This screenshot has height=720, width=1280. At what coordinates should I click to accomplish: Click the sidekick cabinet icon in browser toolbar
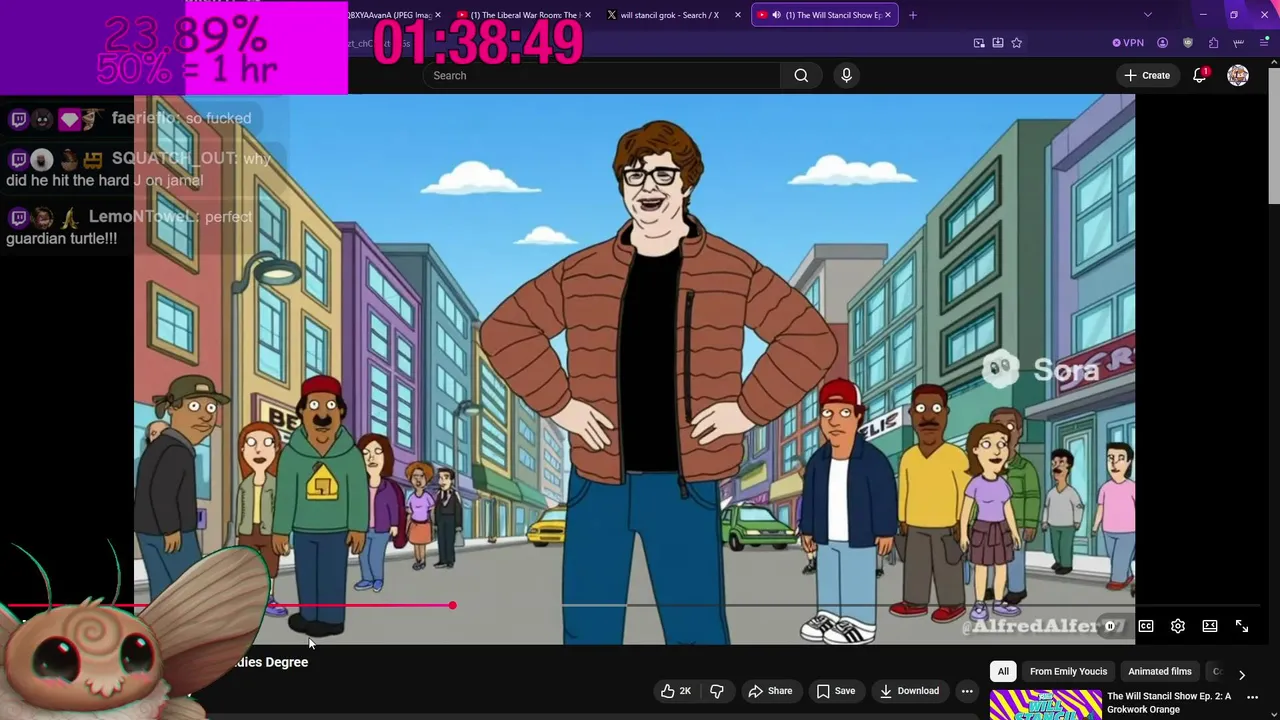click(x=1238, y=43)
